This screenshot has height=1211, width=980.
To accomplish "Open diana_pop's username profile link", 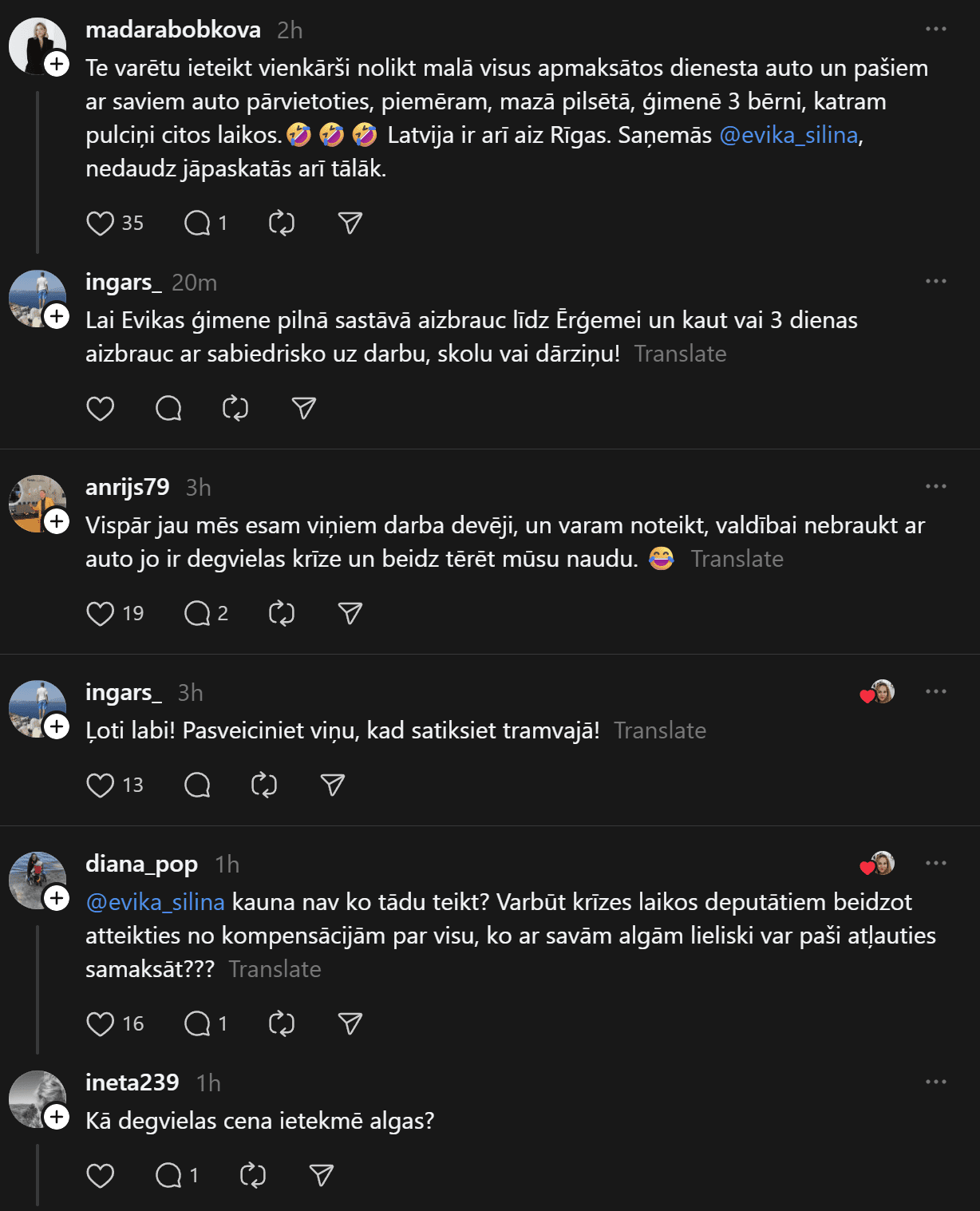I will [x=141, y=864].
